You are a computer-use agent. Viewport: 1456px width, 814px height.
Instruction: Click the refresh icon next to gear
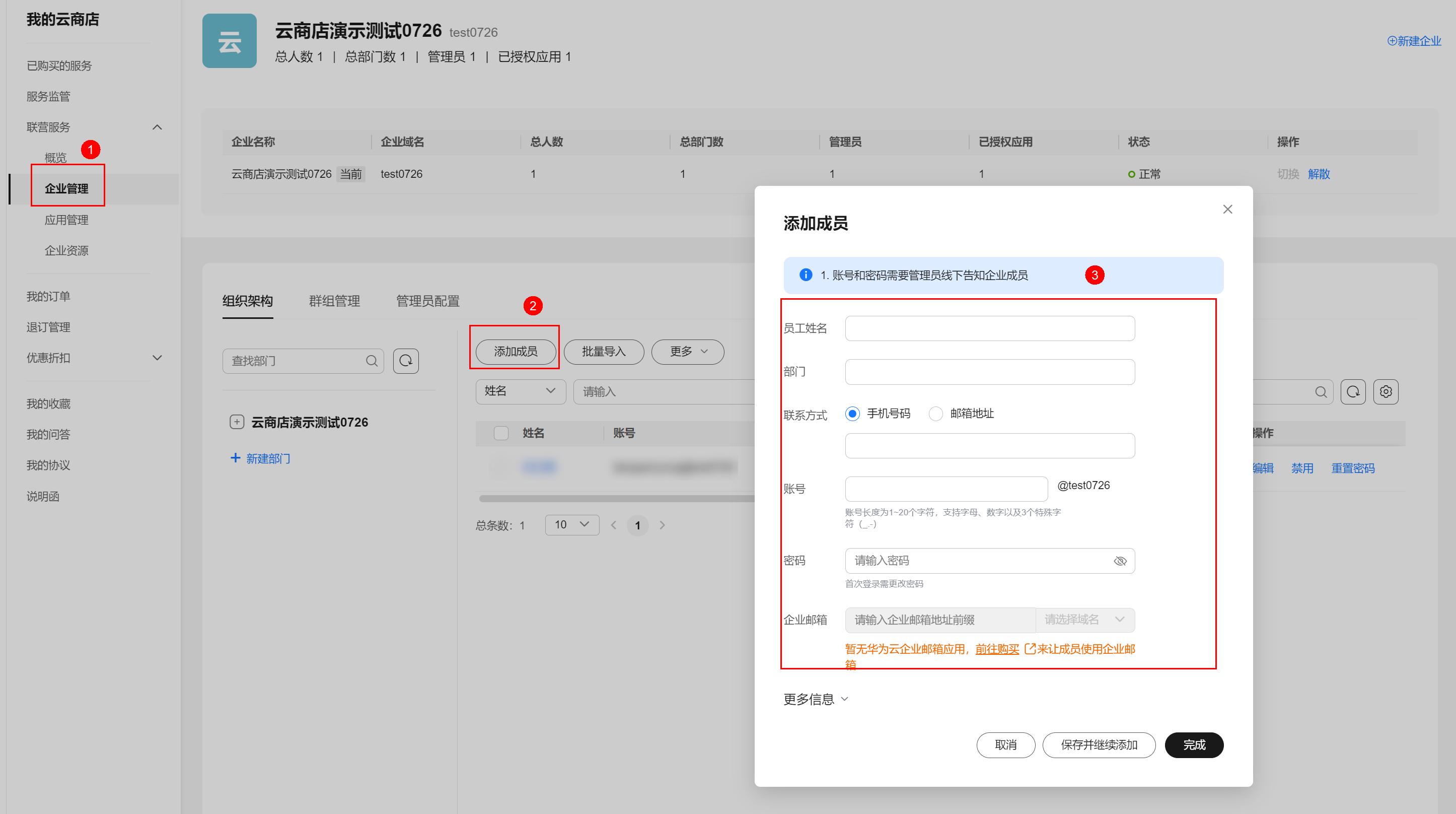click(1353, 391)
